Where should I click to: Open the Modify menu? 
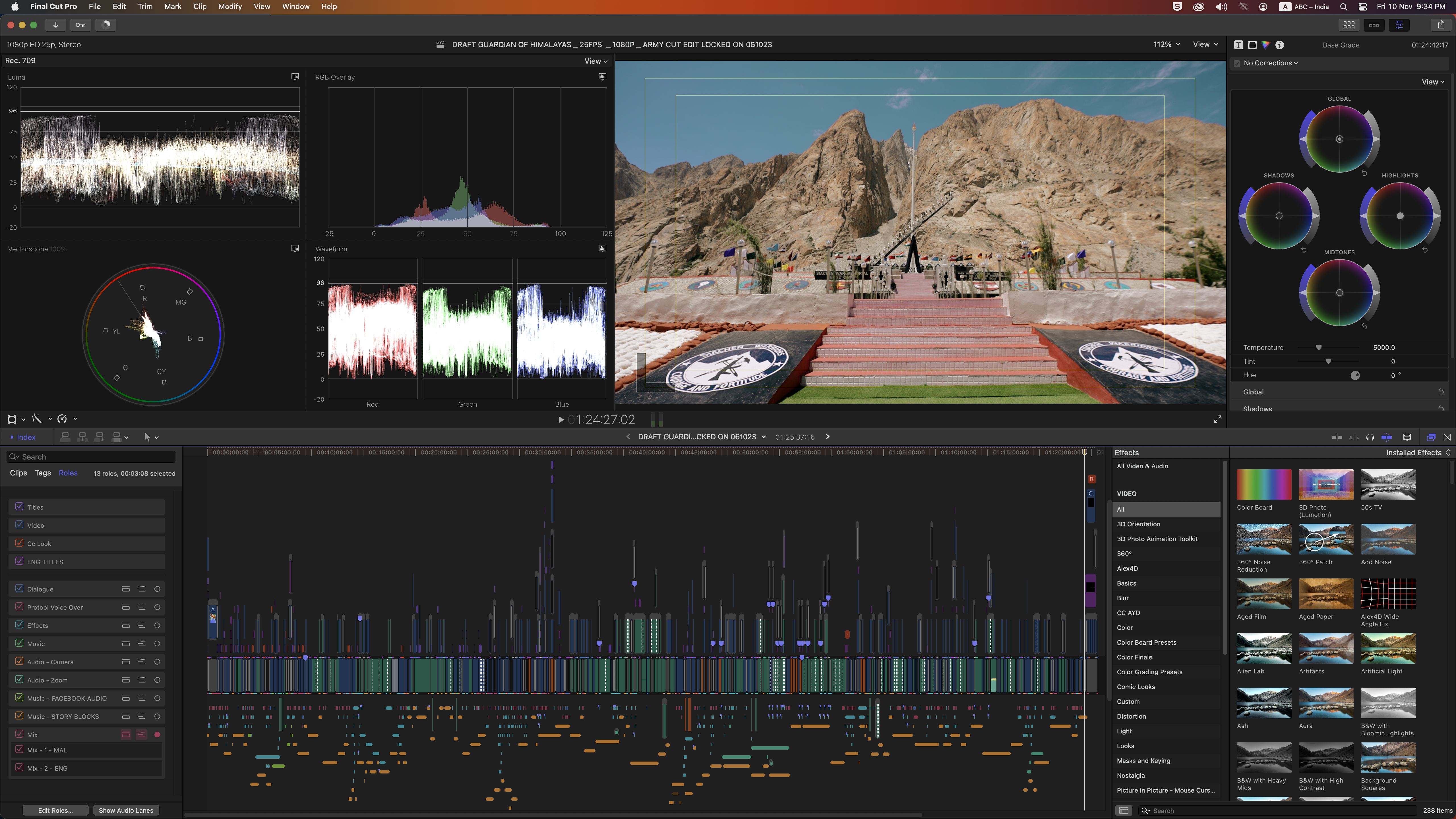(x=229, y=6)
